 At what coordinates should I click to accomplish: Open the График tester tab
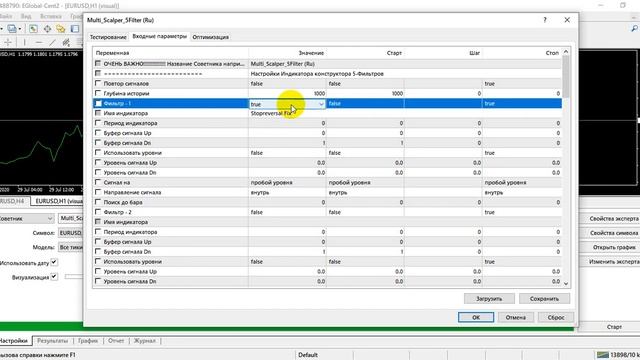(88, 340)
